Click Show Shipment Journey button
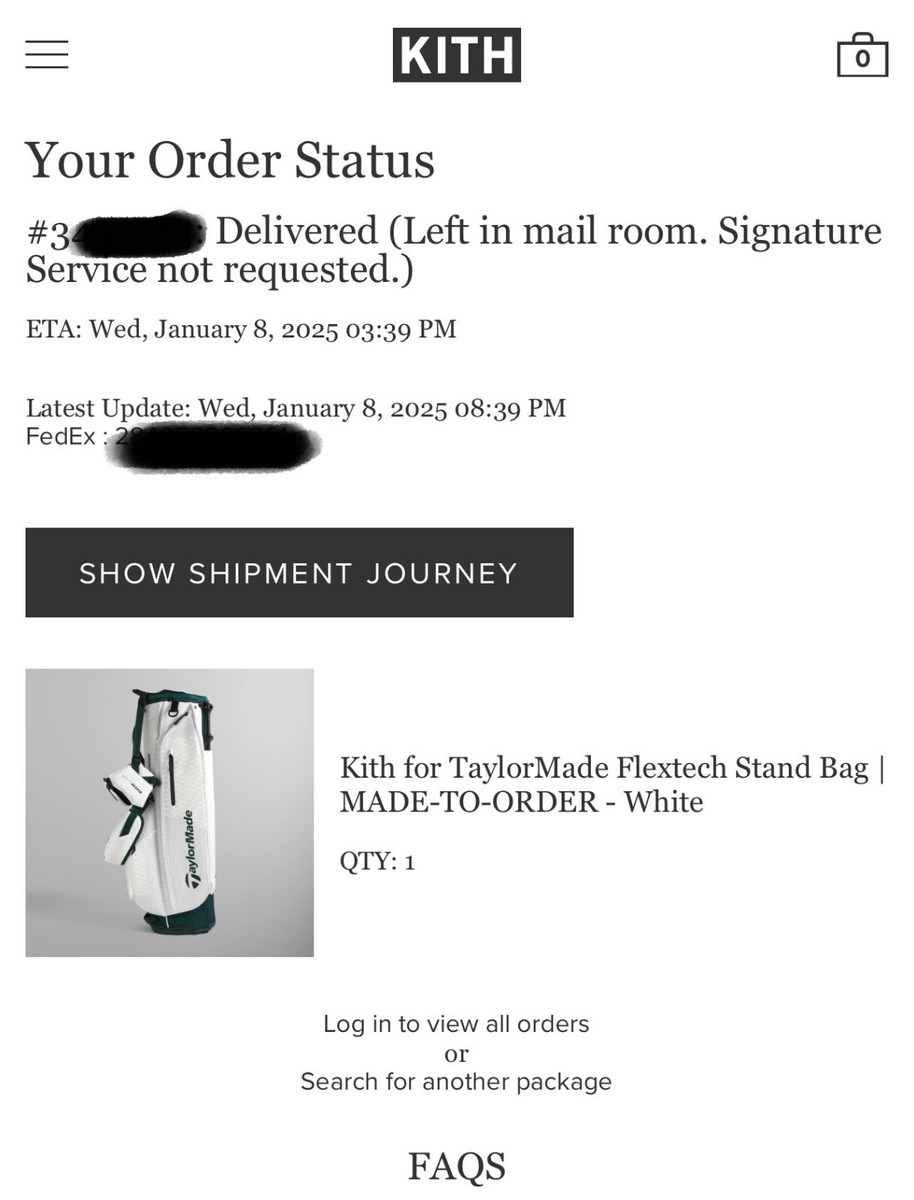This screenshot has height=1200, width=914. (x=299, y=573)
